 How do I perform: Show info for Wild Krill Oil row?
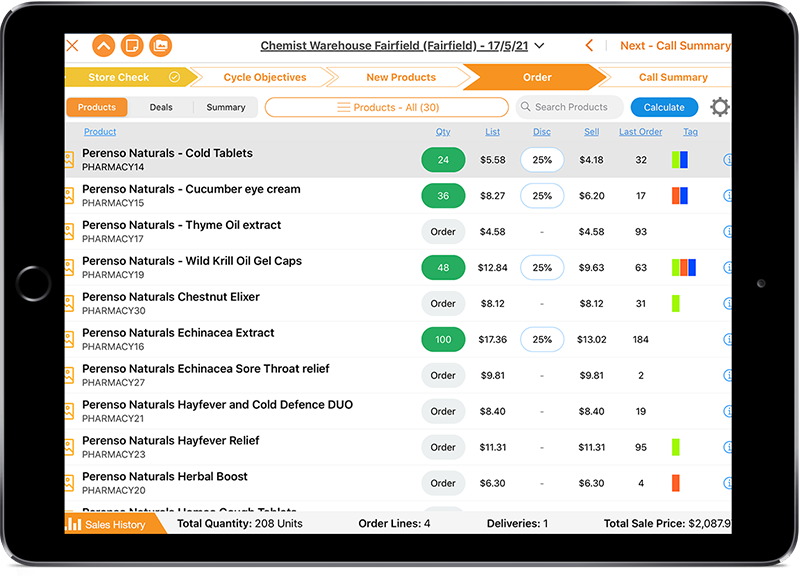[x=727, y=268]
